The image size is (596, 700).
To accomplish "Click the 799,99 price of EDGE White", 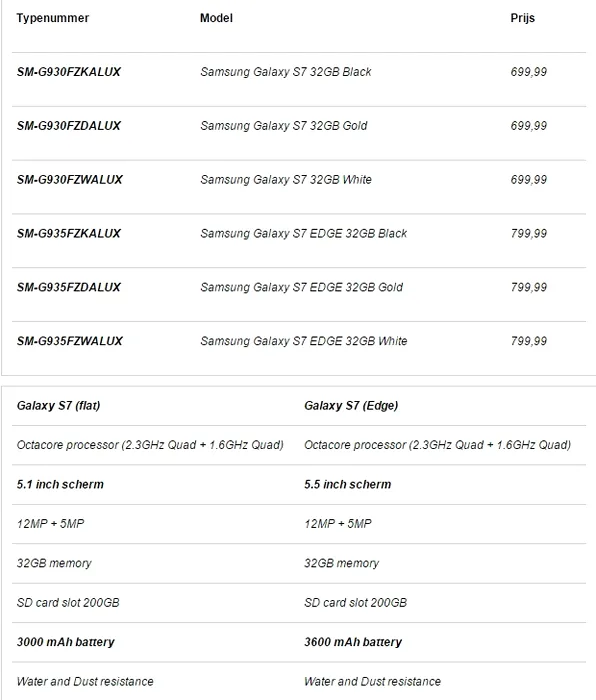I will [x=529, y=341].
